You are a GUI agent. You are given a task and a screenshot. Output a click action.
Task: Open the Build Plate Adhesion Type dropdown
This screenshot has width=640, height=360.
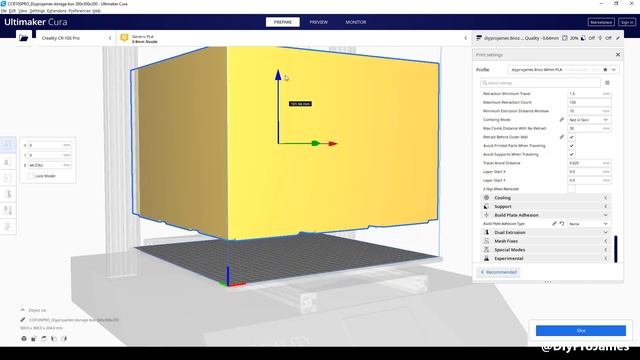(x=589, y=224)
